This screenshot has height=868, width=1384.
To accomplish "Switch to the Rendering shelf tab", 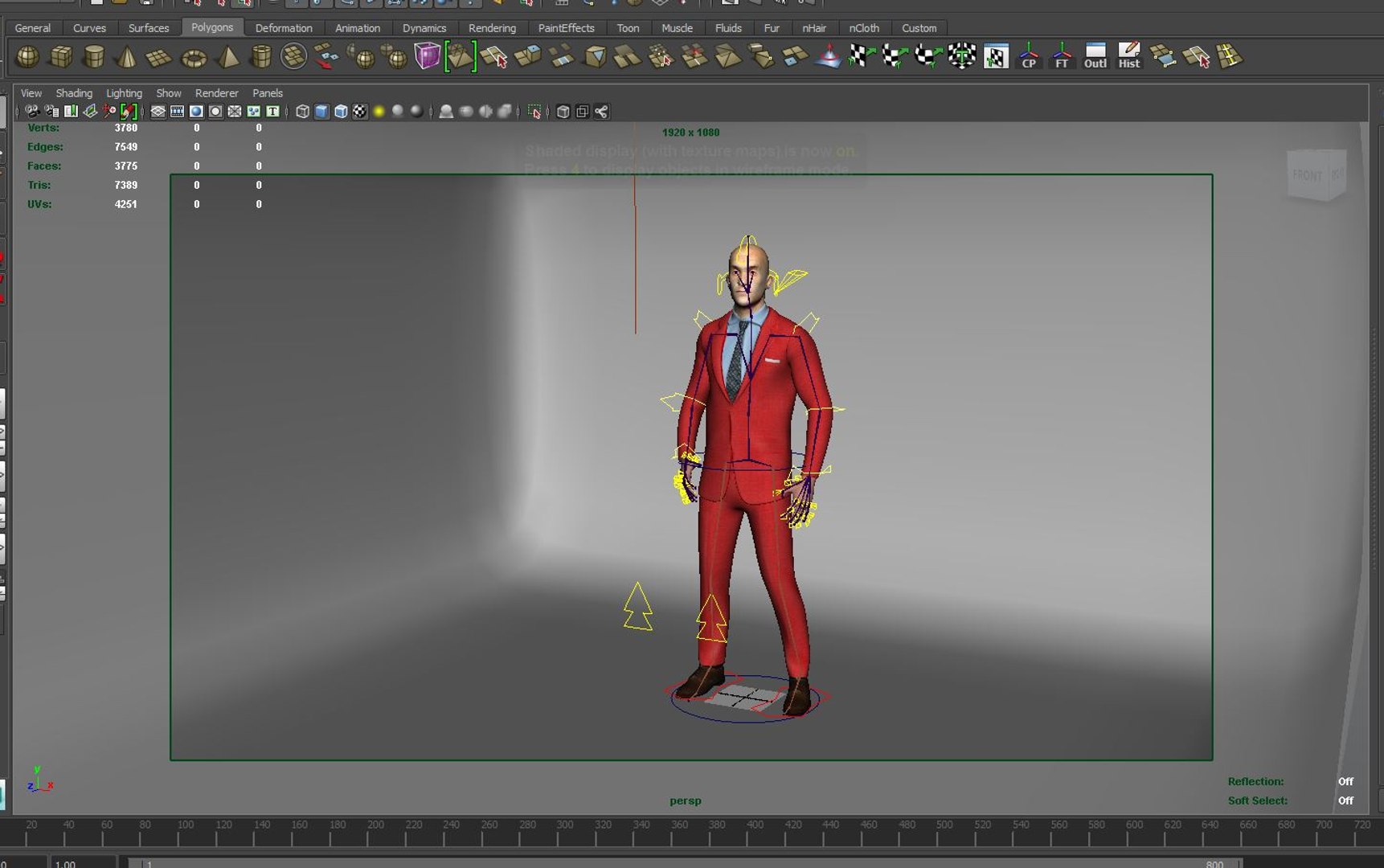I will point(492,28).
